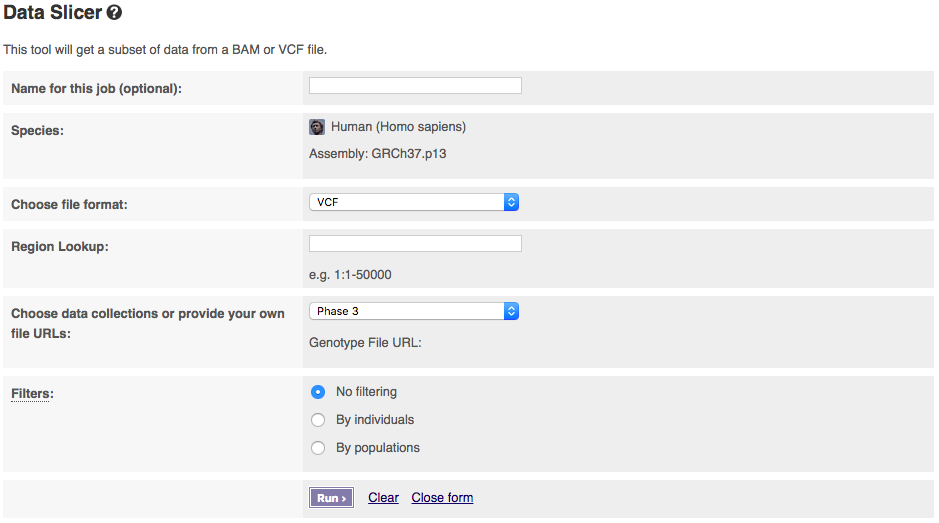Click the 'e.g. 1:1-50000' example text
The width and height of the screenshot is (939, 523).
350,275
